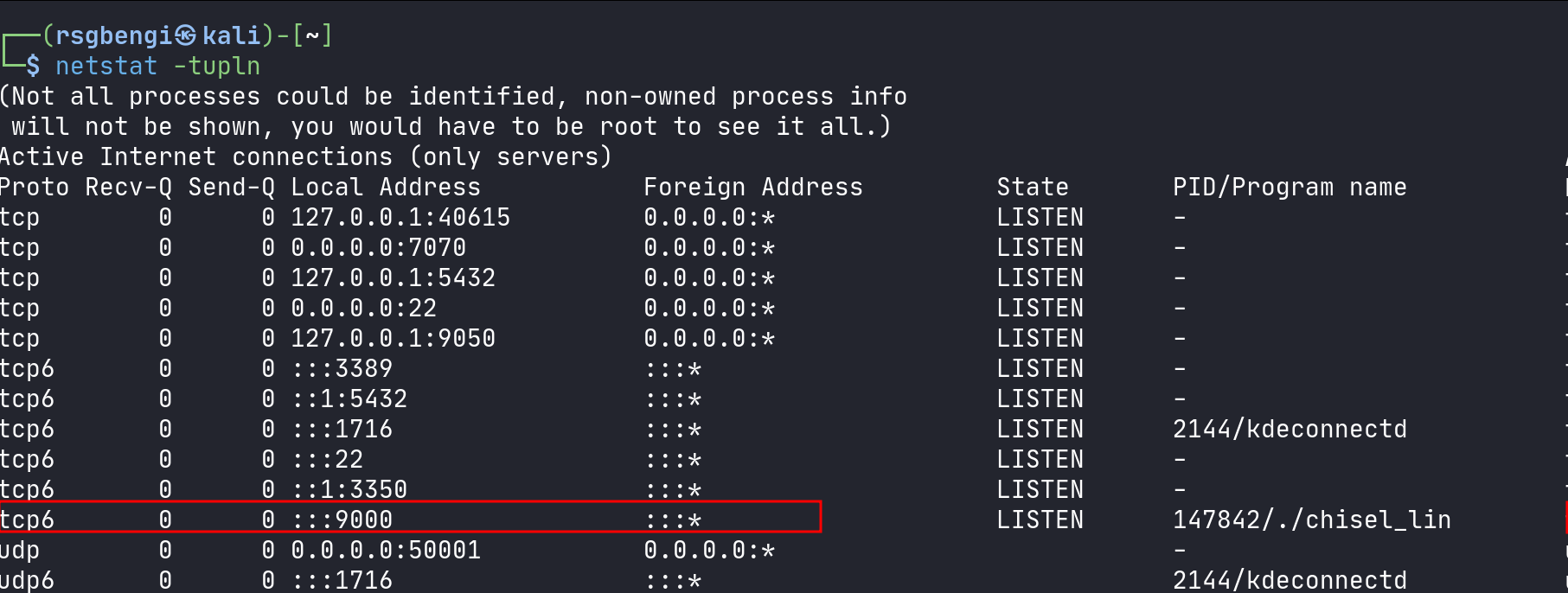
Task: Click the ::1:3350 local address entry
Action: pyautogui.click(x=349, y=489)
